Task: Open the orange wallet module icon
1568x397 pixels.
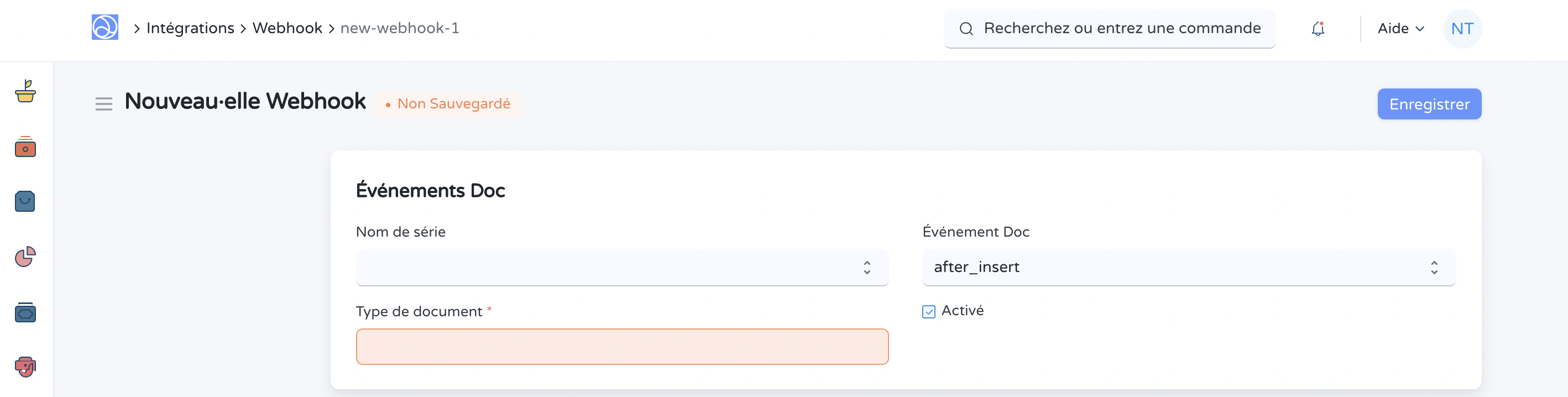Action: [x=25, y=147]
